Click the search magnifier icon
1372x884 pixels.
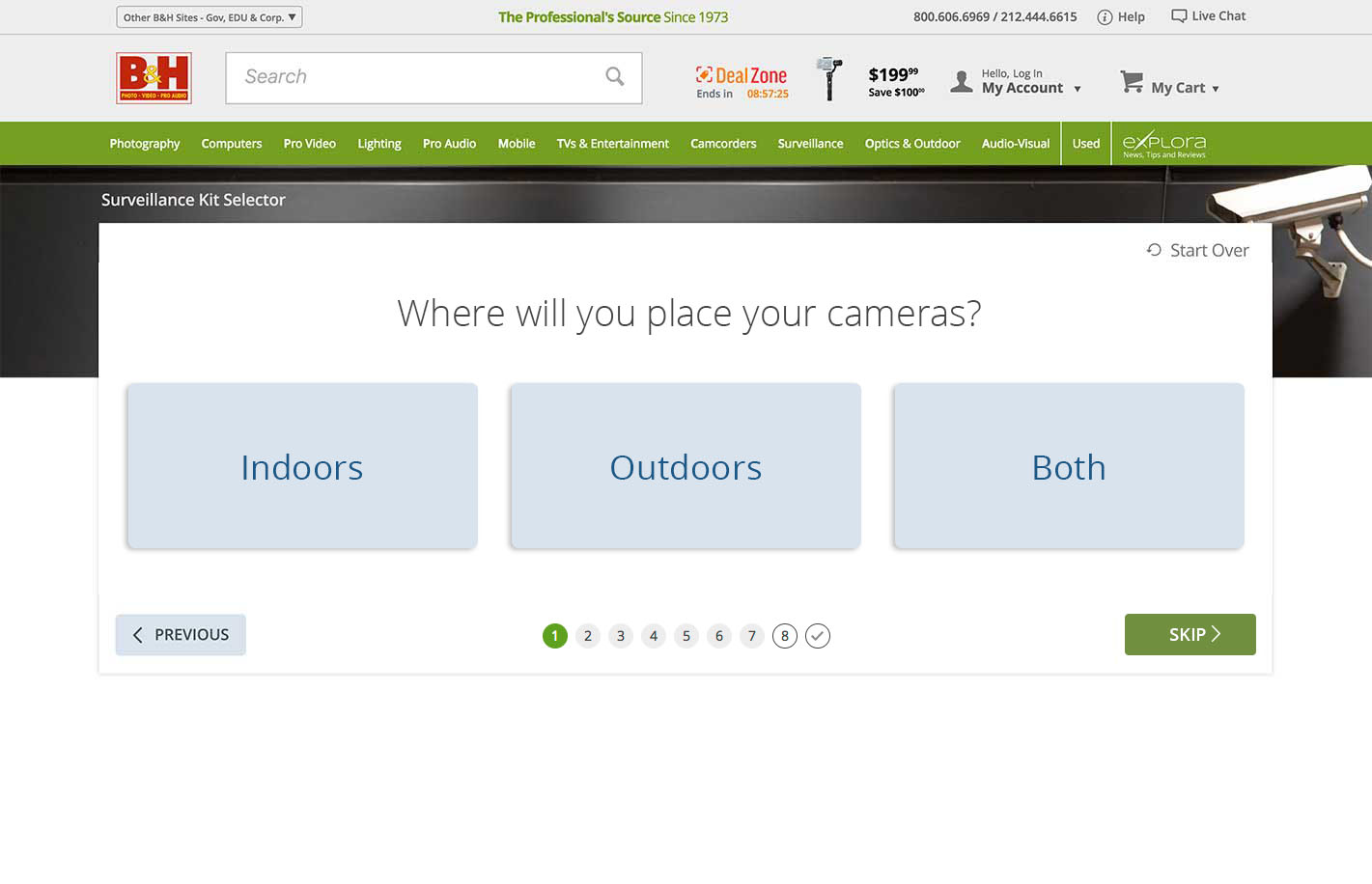pos(615,76)
